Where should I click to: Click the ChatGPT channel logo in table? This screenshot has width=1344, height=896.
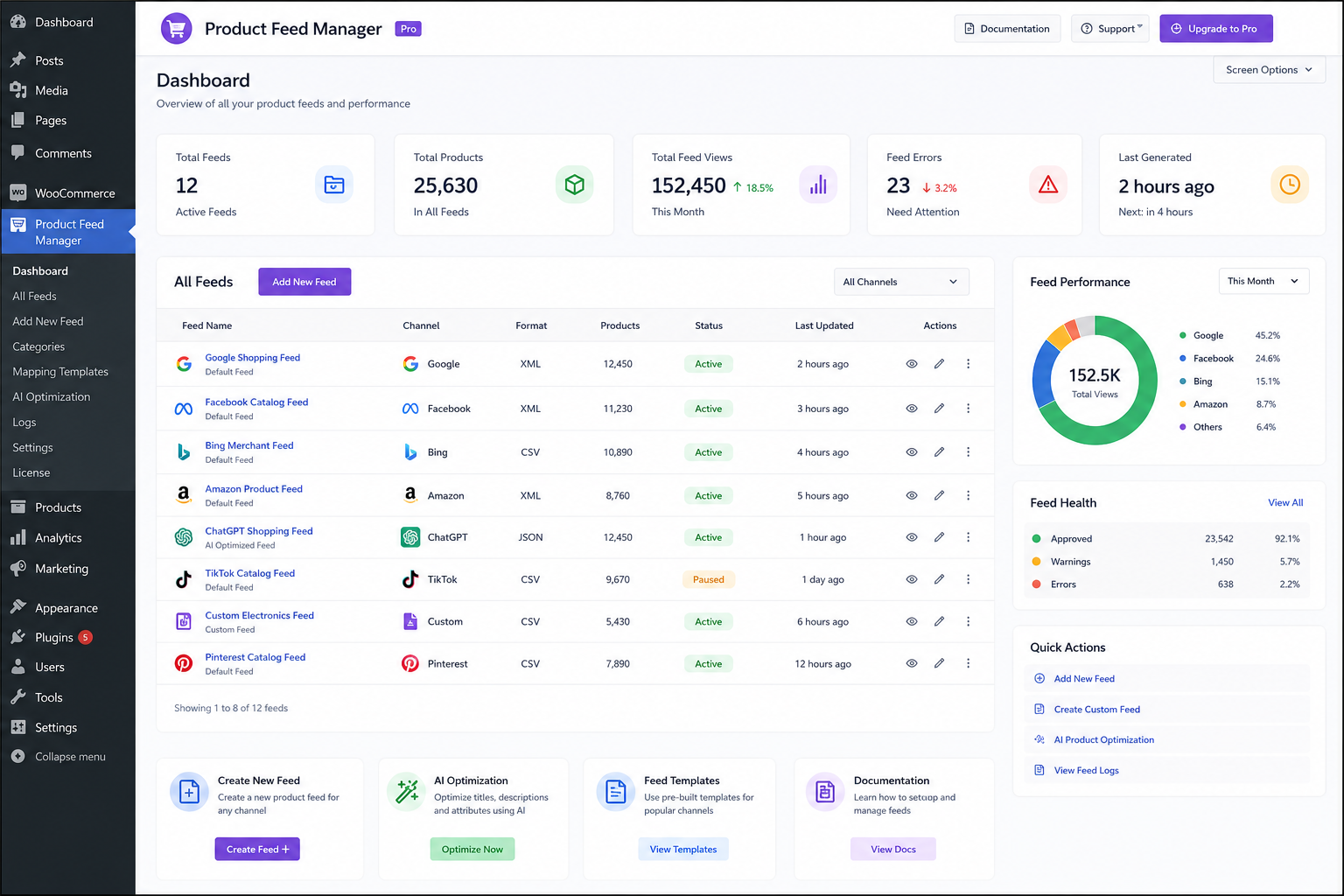tap(410, 537)
